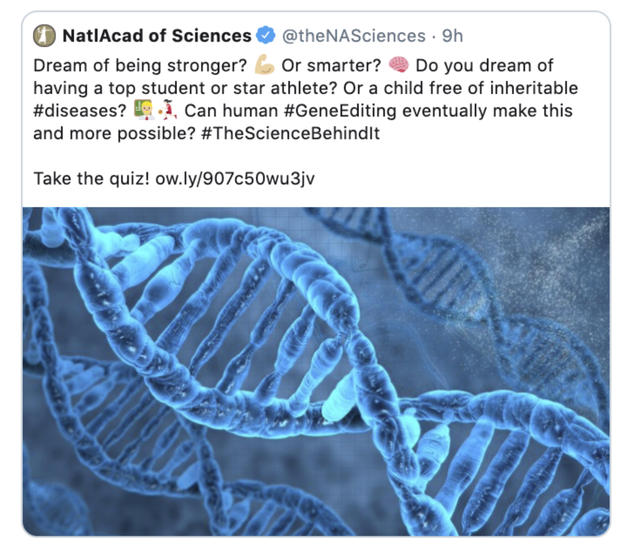The width and height of the screenshot is (620, 550).
Task: Open the #diseases hashtag
Action: click(x=77, y=110)
